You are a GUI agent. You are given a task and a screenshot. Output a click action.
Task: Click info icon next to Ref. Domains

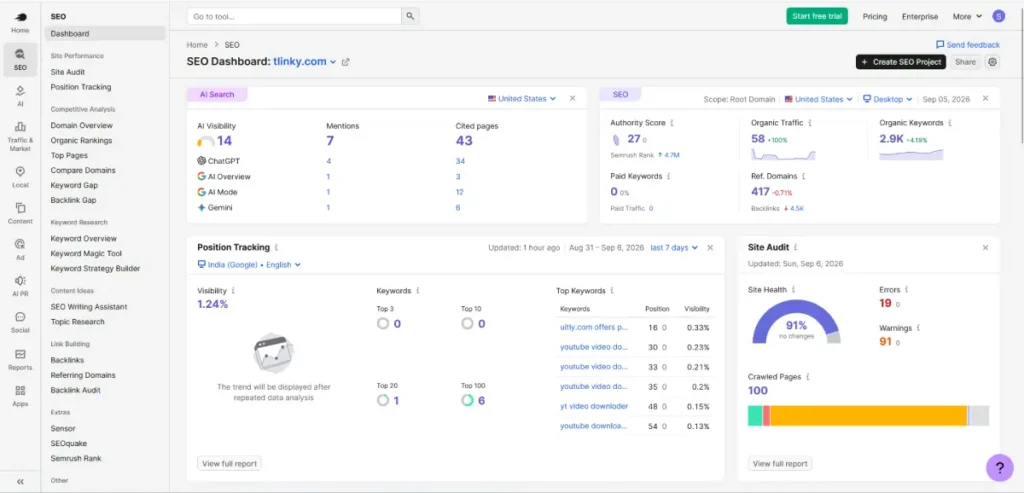pyautogui.click(x=803, y=176)
